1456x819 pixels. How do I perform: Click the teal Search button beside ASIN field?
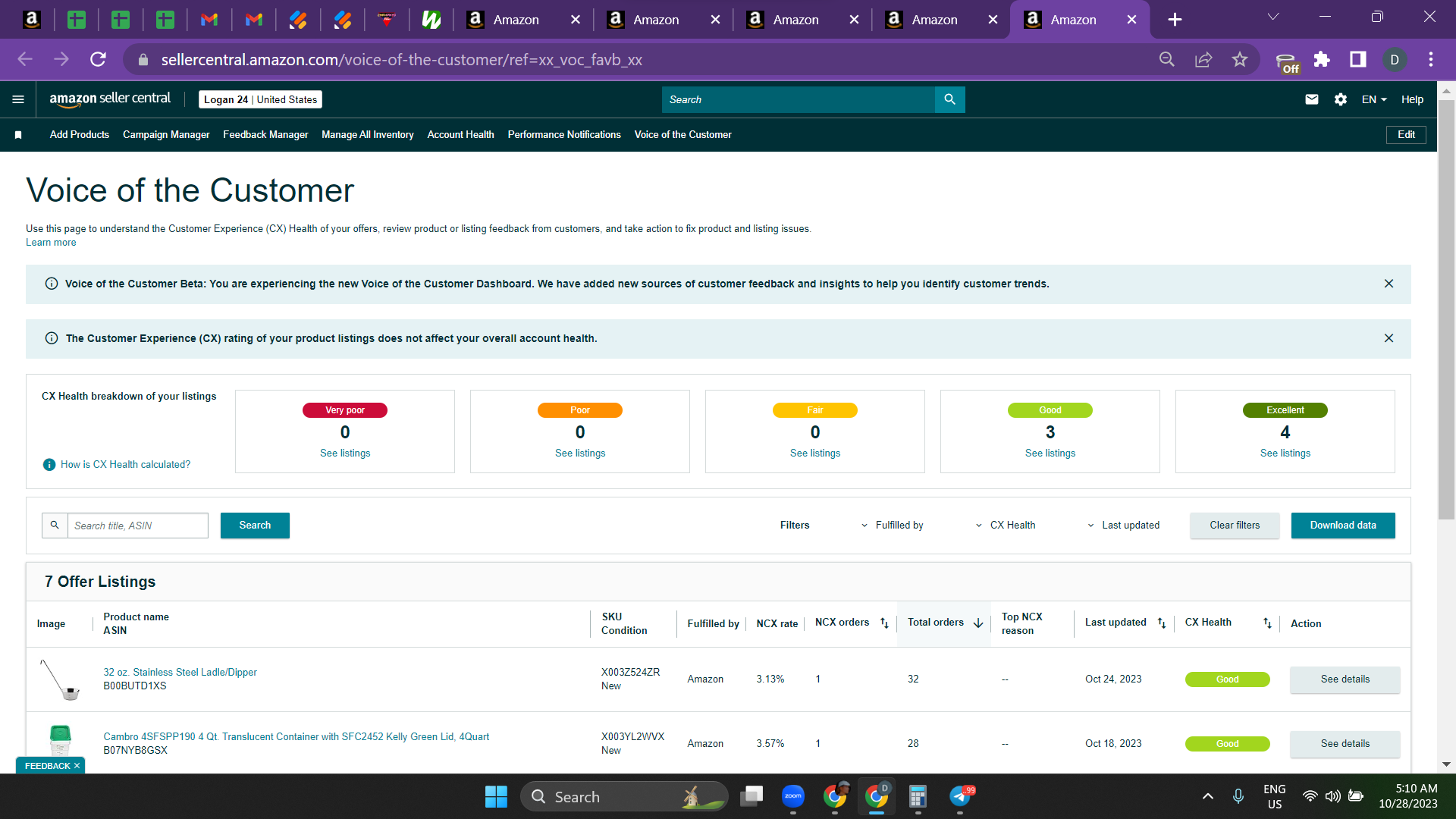255,526
